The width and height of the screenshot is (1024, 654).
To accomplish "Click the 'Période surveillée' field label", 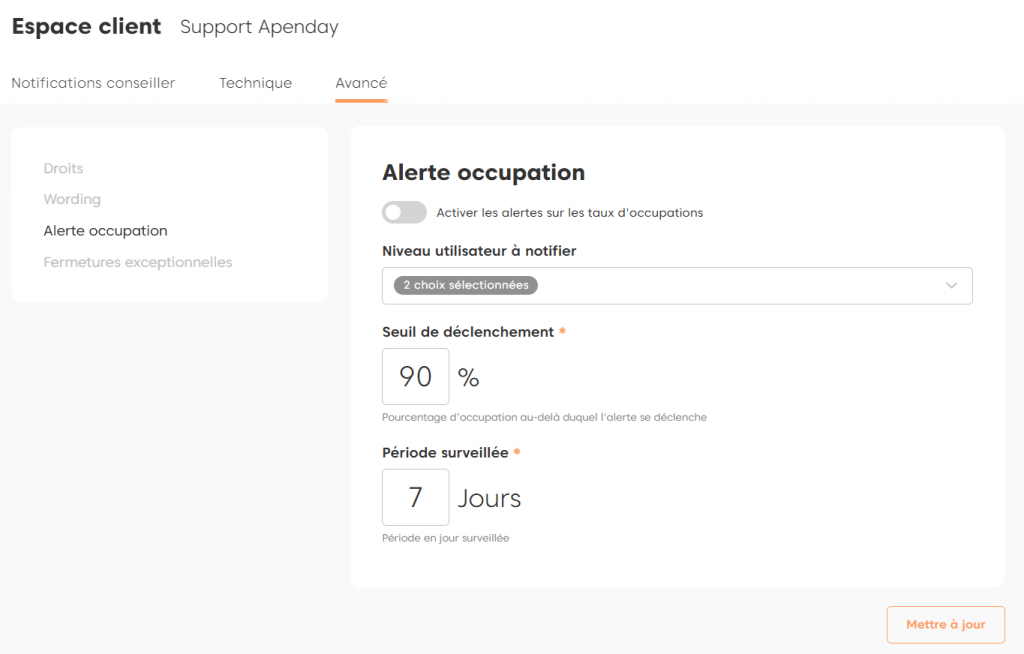I will click(x=445, y=453).
